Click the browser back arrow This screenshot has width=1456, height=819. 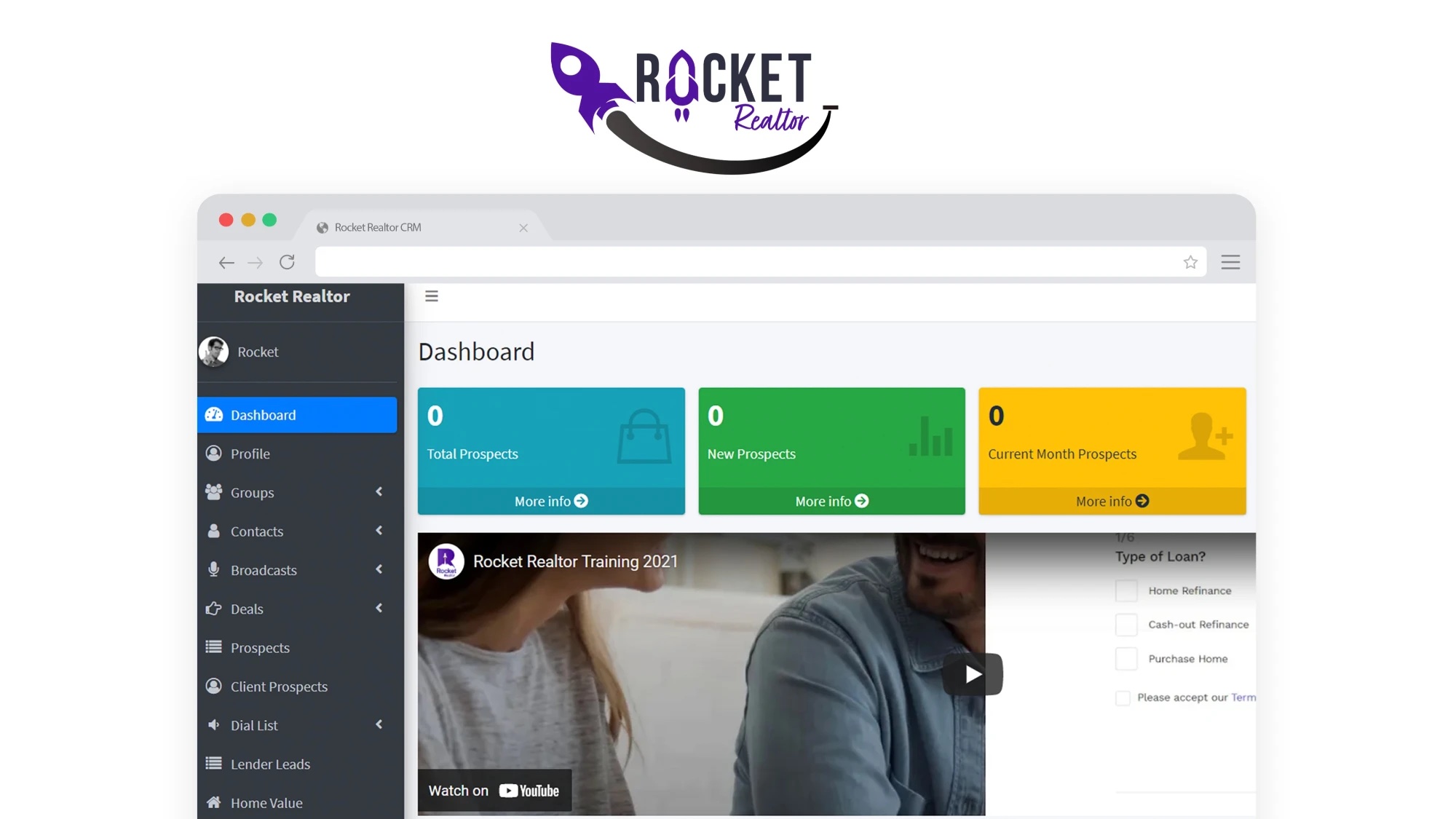point(226,263)
